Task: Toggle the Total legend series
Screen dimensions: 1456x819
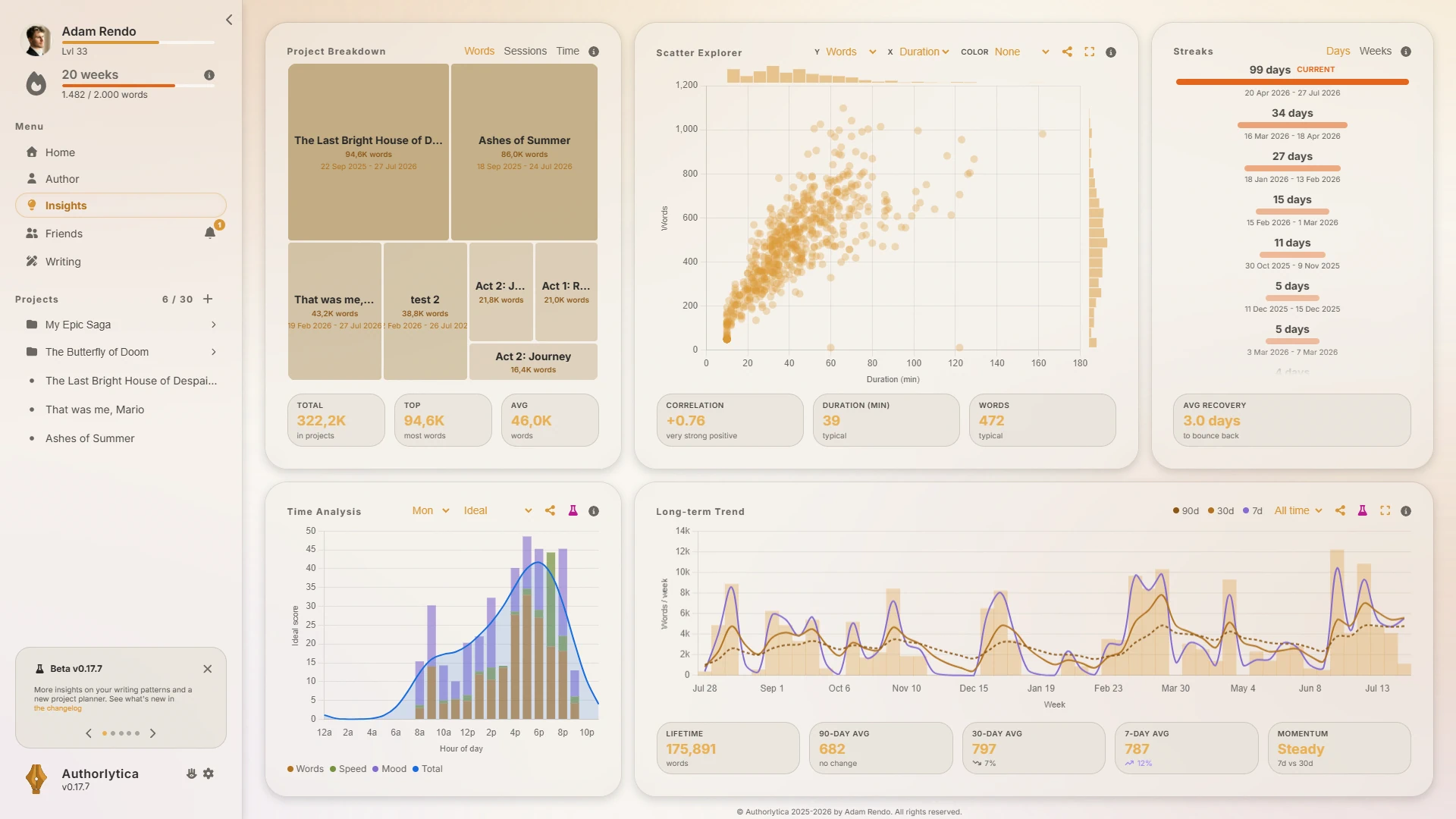Action: (x=428, y=769)
